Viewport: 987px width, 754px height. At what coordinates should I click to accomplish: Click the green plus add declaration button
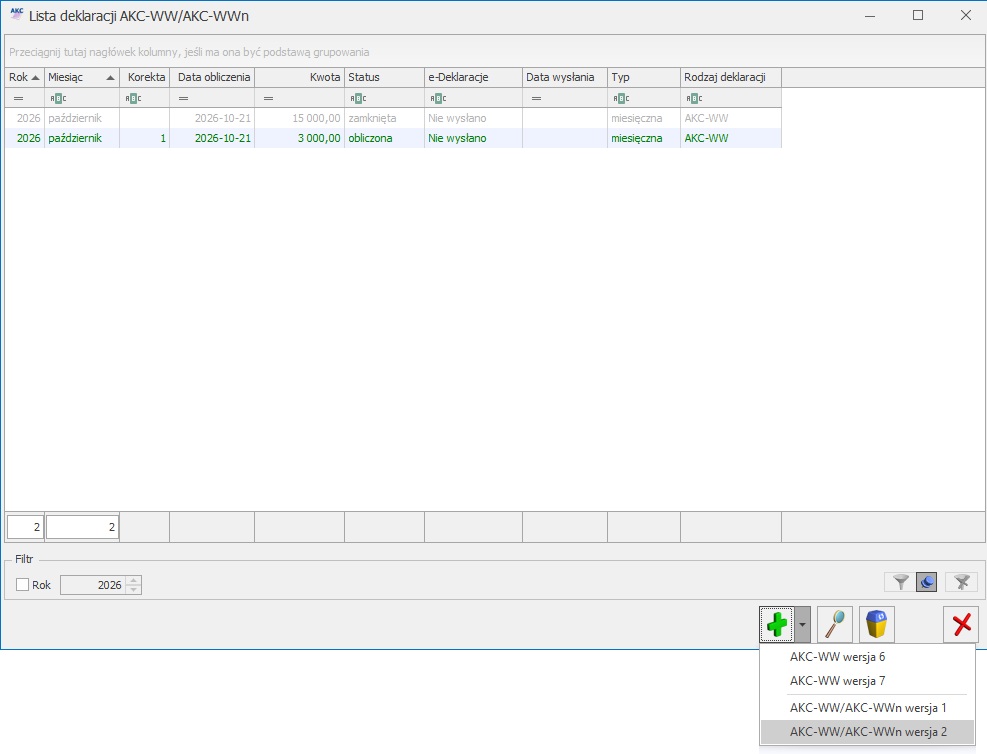click(777, 624)
